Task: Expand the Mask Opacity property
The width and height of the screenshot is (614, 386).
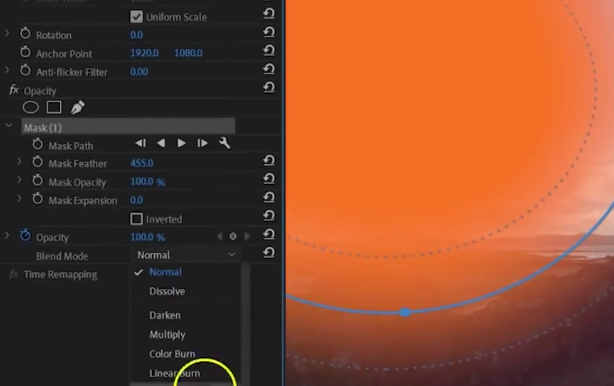Action: tap(19, 180)
